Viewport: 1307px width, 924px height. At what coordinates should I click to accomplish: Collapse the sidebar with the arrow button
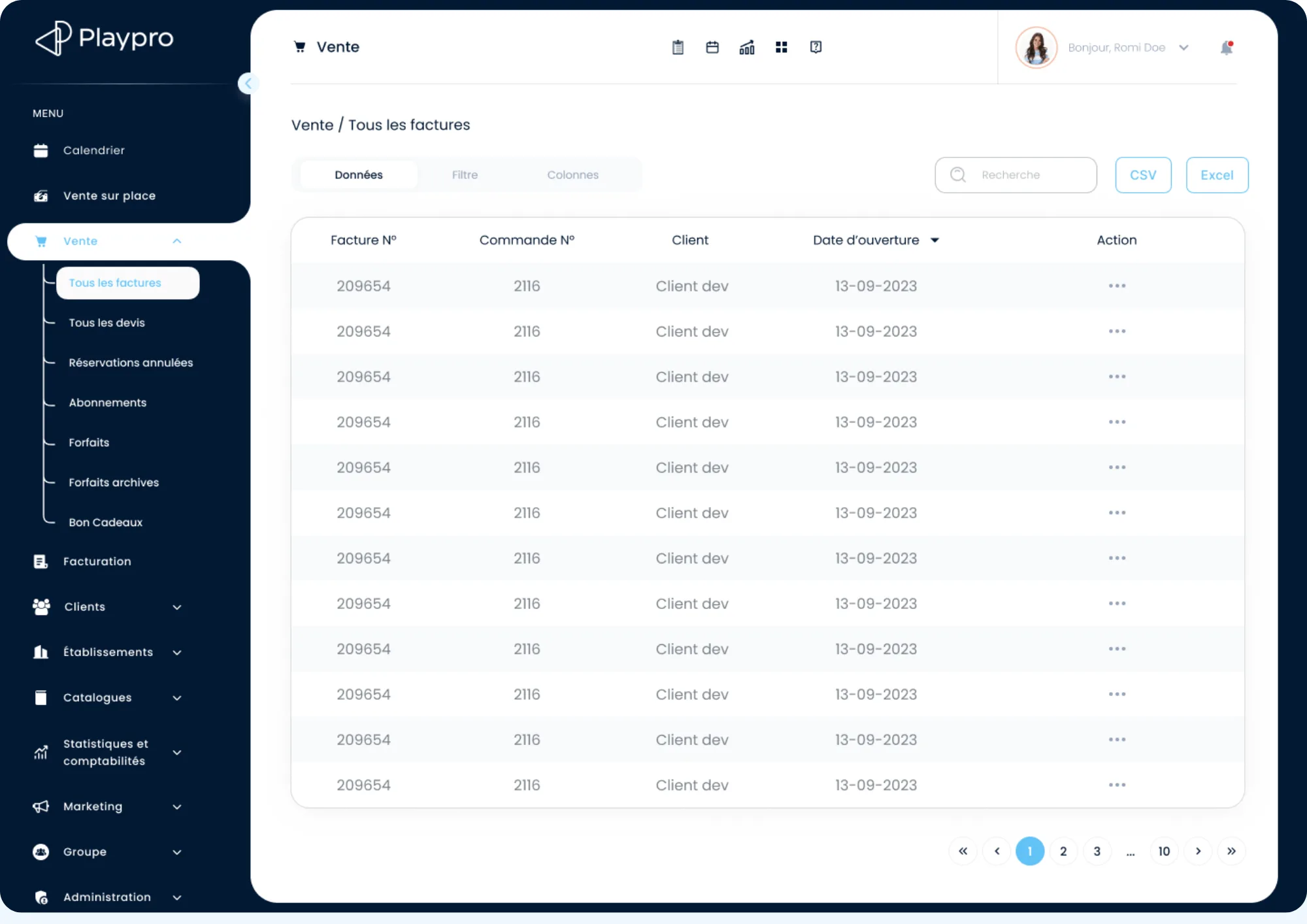click(248, 83)
